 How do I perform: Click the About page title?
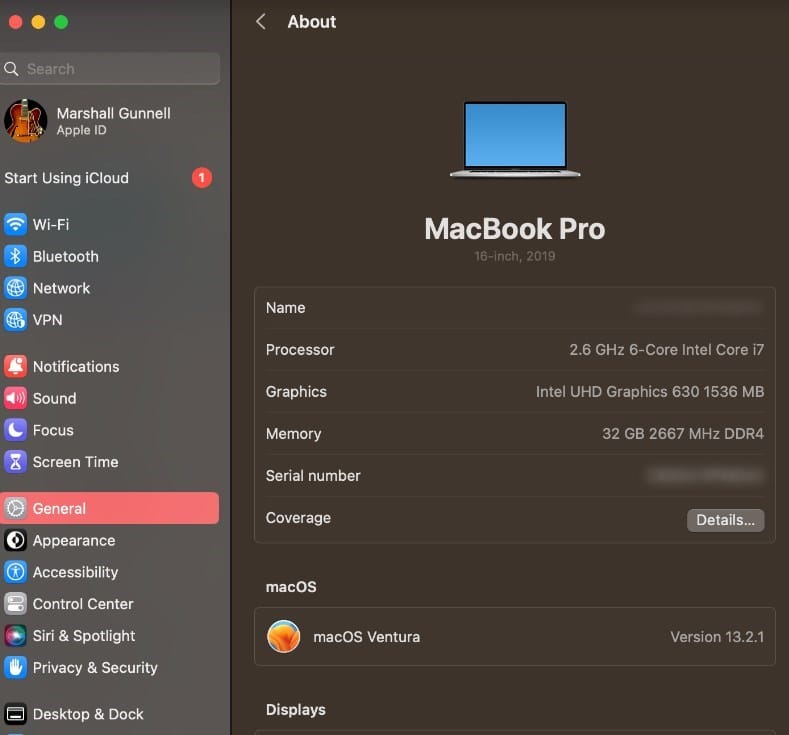pos(311,22)
